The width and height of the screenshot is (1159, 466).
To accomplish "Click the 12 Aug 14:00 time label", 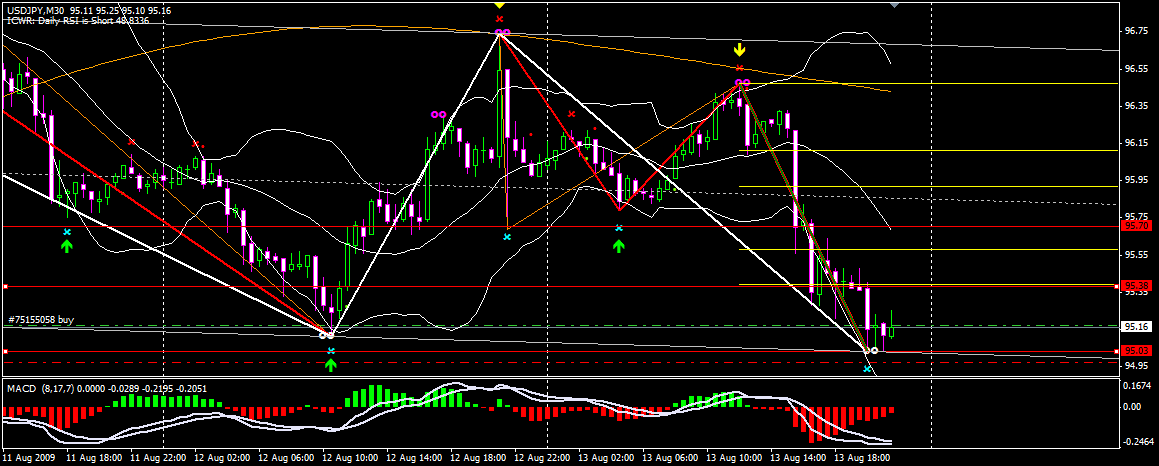I will [x=412, y=458].
